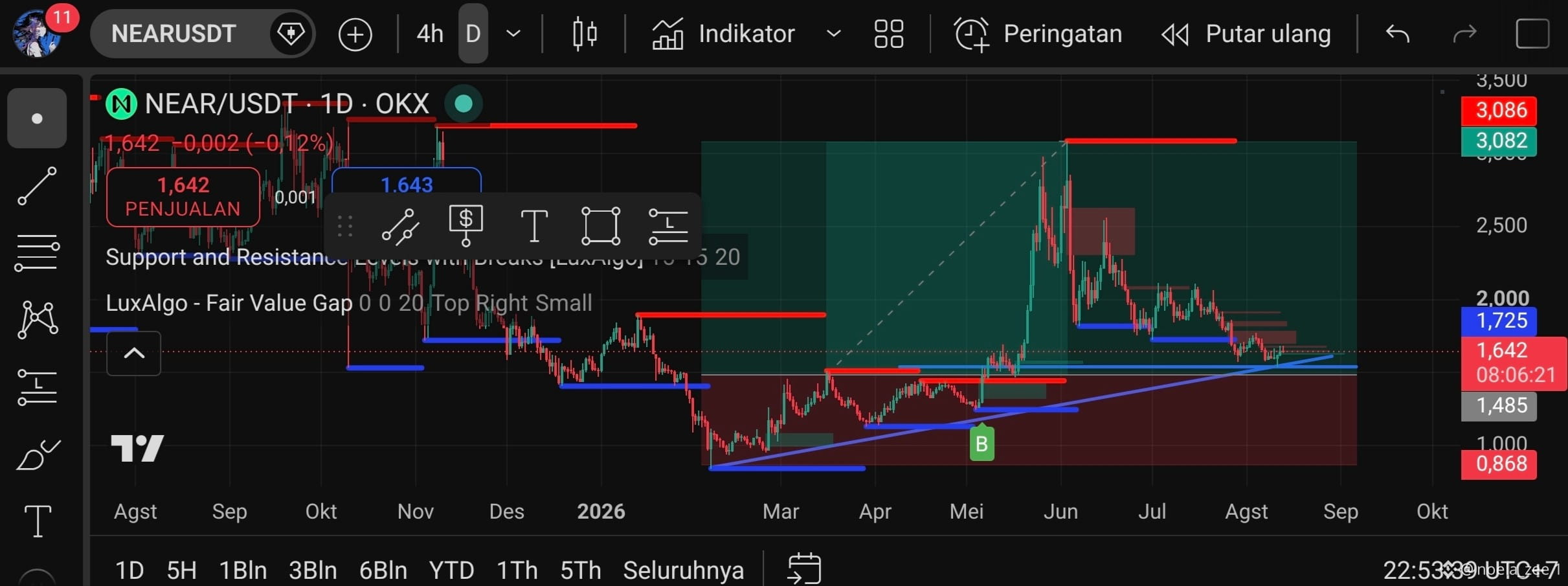Open the position forecasting tool in left sidebar
This screenshot has width=1568, height=586.
(x=37, y=387)
